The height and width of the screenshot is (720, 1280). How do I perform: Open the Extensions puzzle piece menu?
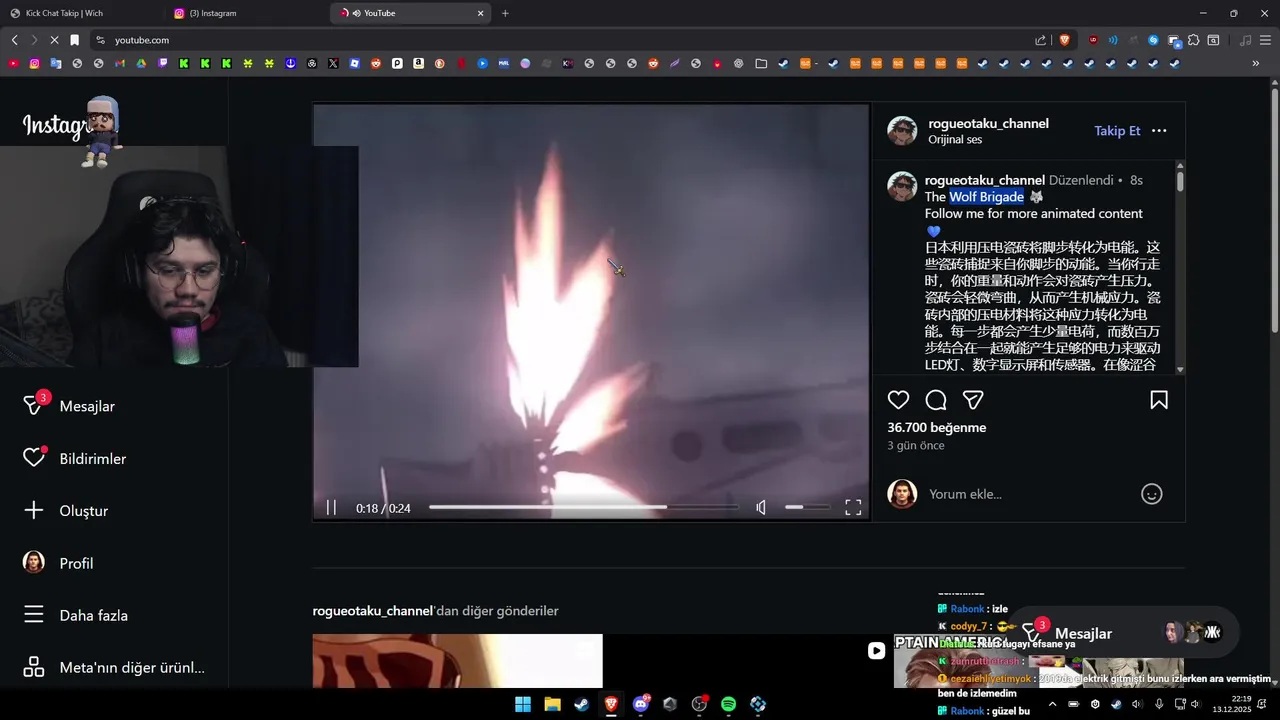[1193, 40]
